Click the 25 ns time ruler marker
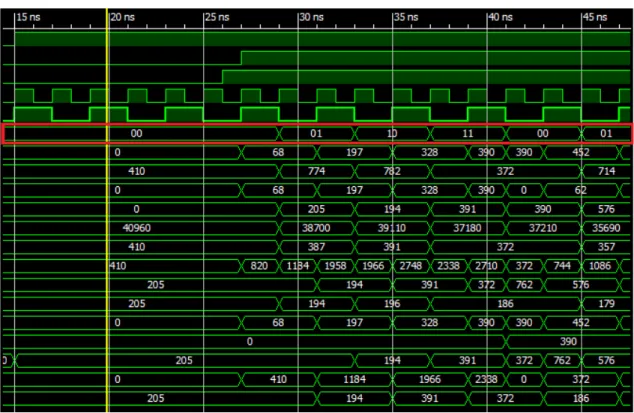This screenshot has width=634, height=413. [x=217, y=17]
